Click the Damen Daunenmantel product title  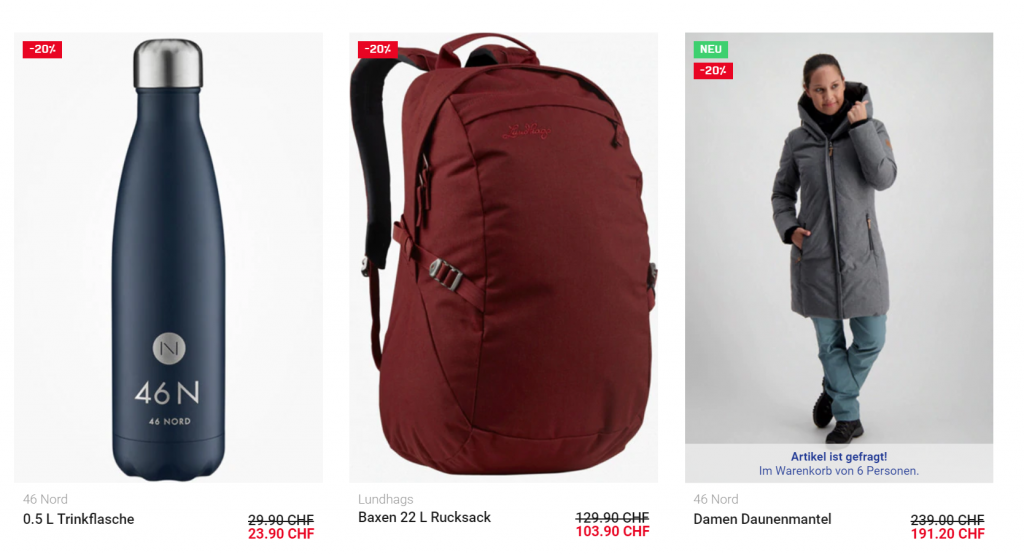click(762, 519)
